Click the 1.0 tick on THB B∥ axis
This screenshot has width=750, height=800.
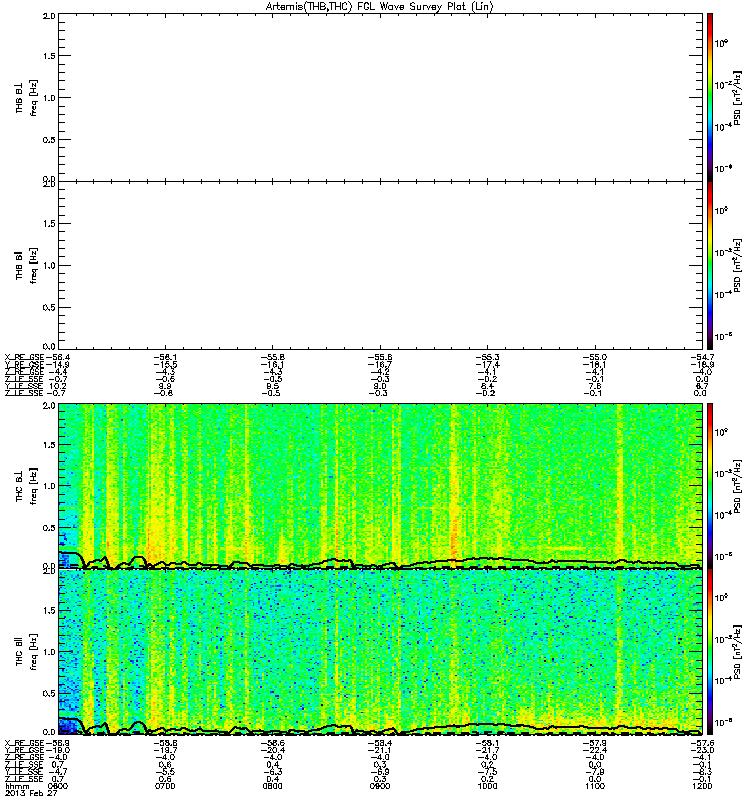coord(49,265)
